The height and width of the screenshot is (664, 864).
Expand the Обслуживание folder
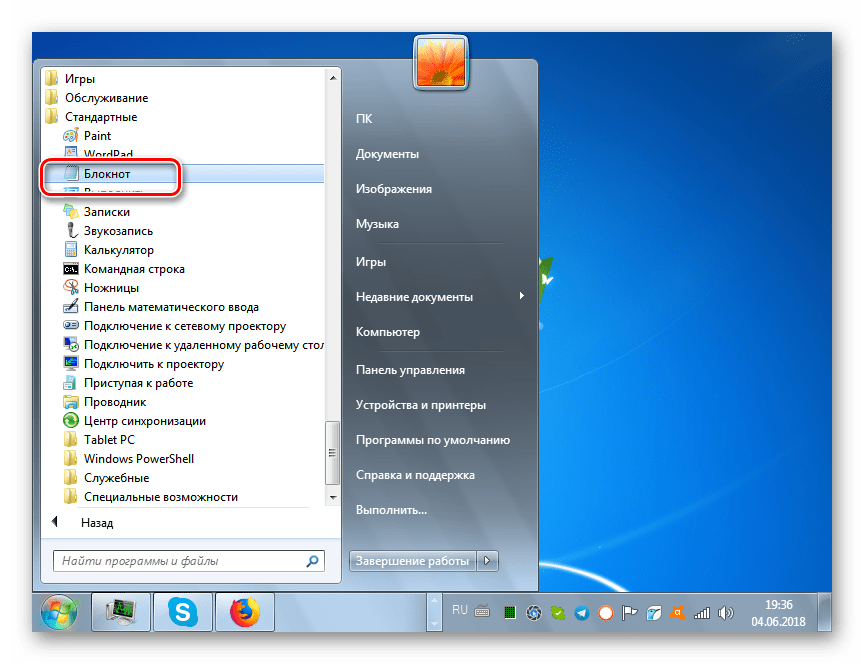(97, 98)
